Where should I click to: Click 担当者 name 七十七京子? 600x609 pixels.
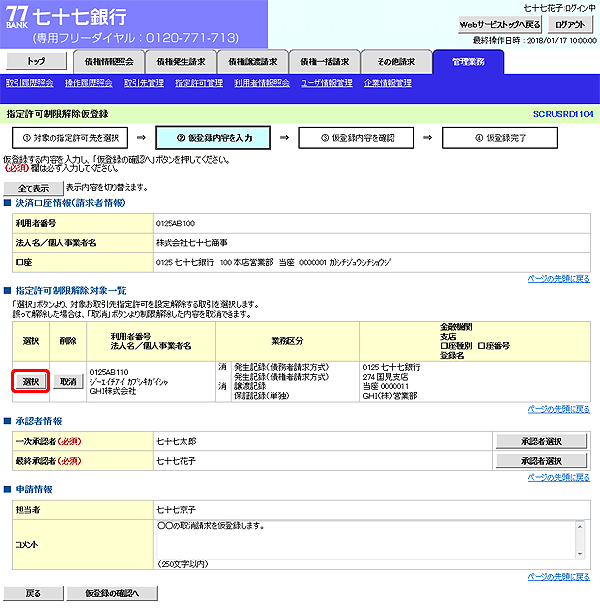176,510
